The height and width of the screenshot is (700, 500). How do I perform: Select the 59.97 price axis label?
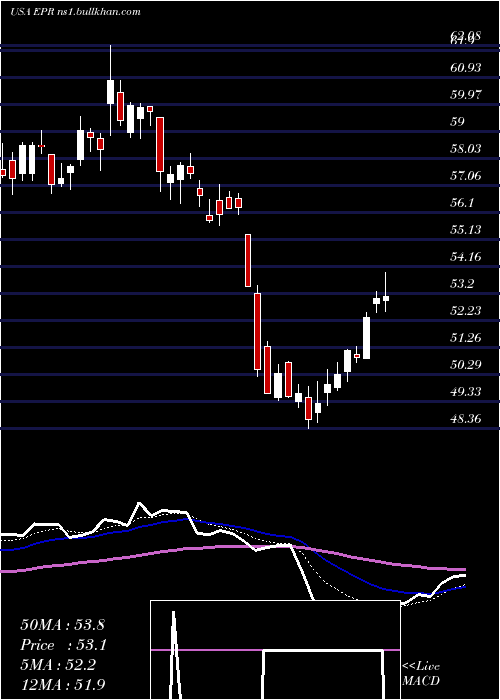coord(465,95)
